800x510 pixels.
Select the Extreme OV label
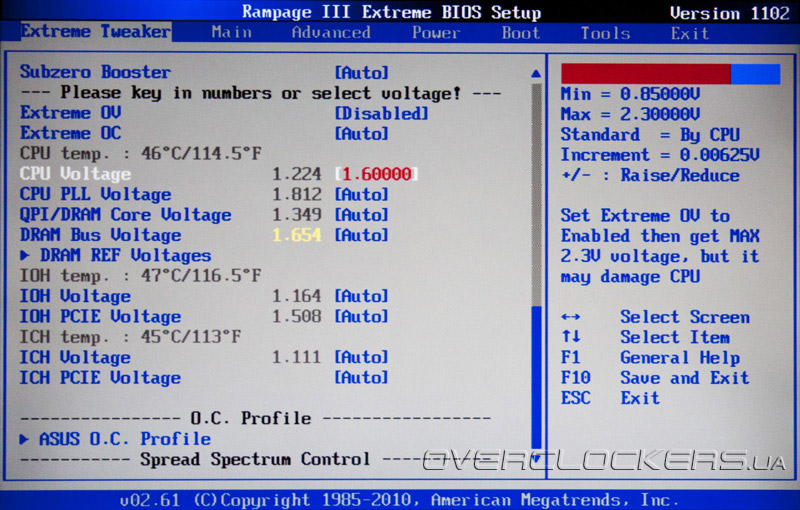point(70,113)
